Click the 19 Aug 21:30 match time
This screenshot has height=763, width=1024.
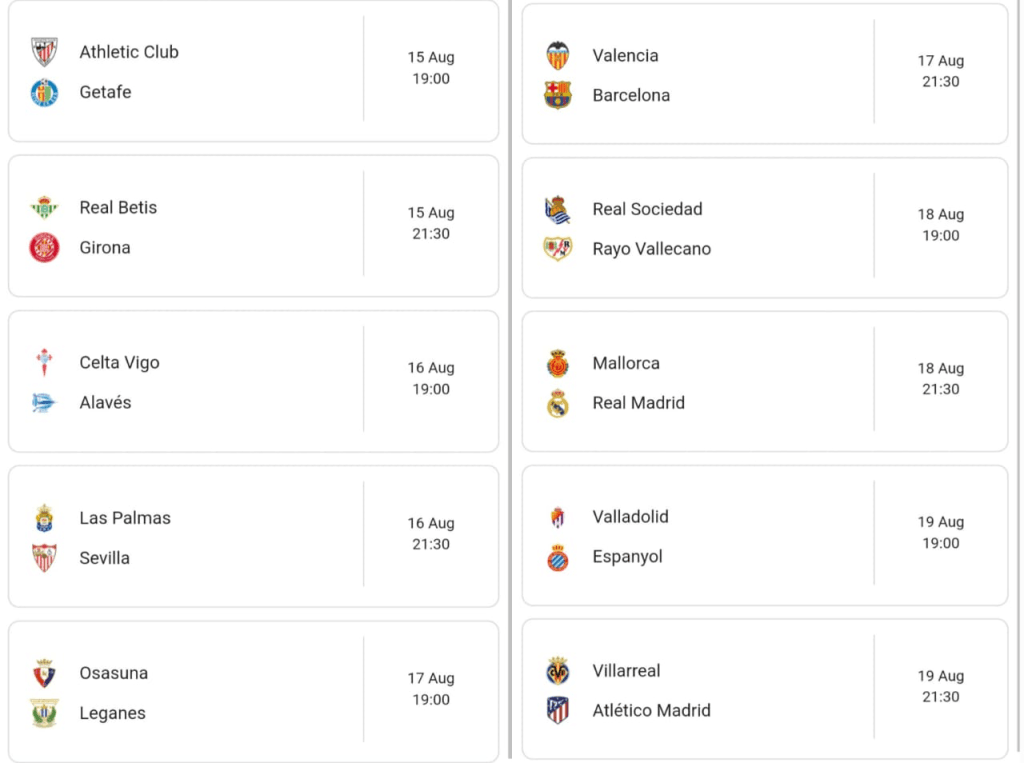940,686
